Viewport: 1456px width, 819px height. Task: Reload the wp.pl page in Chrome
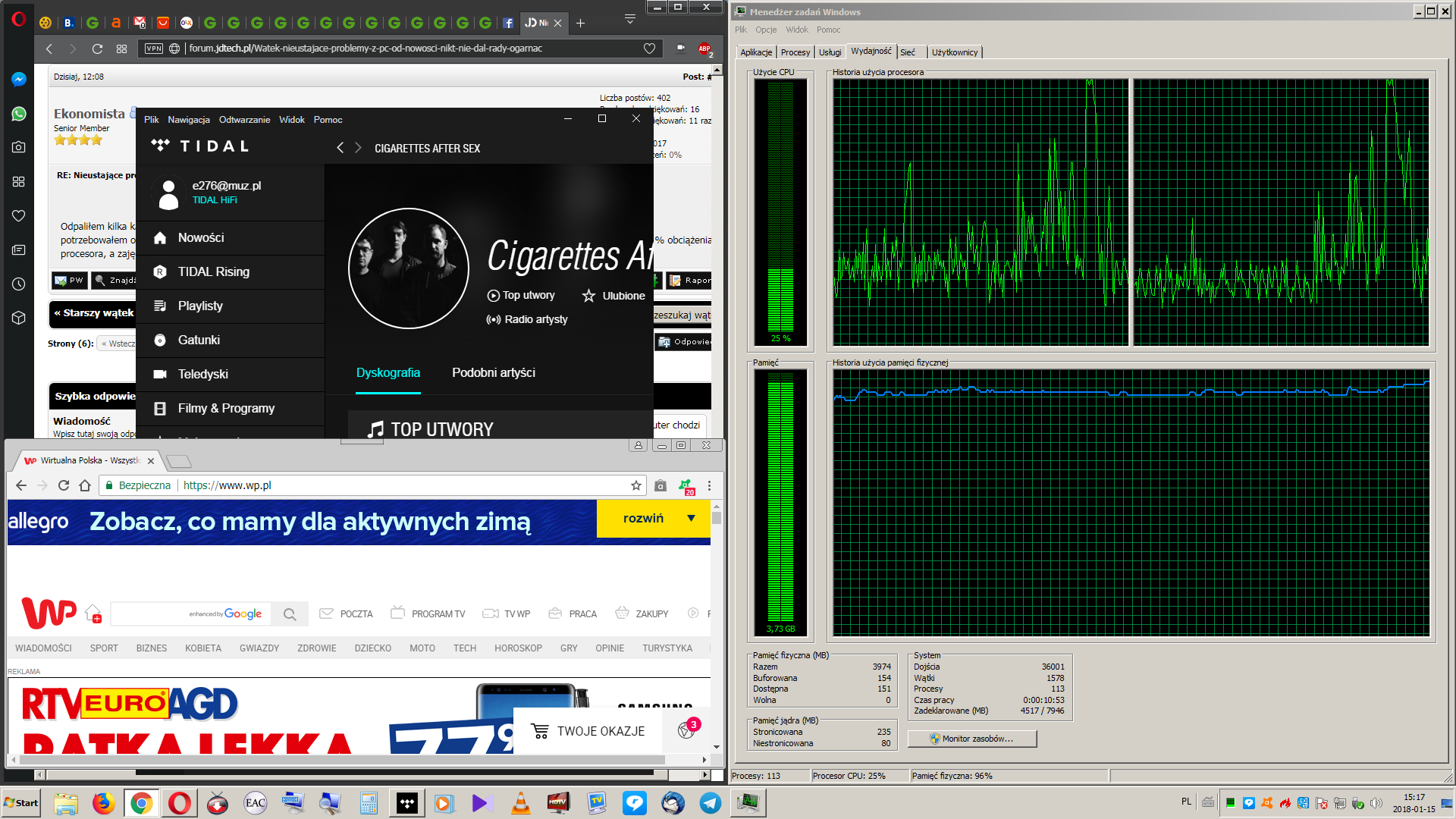64,485
